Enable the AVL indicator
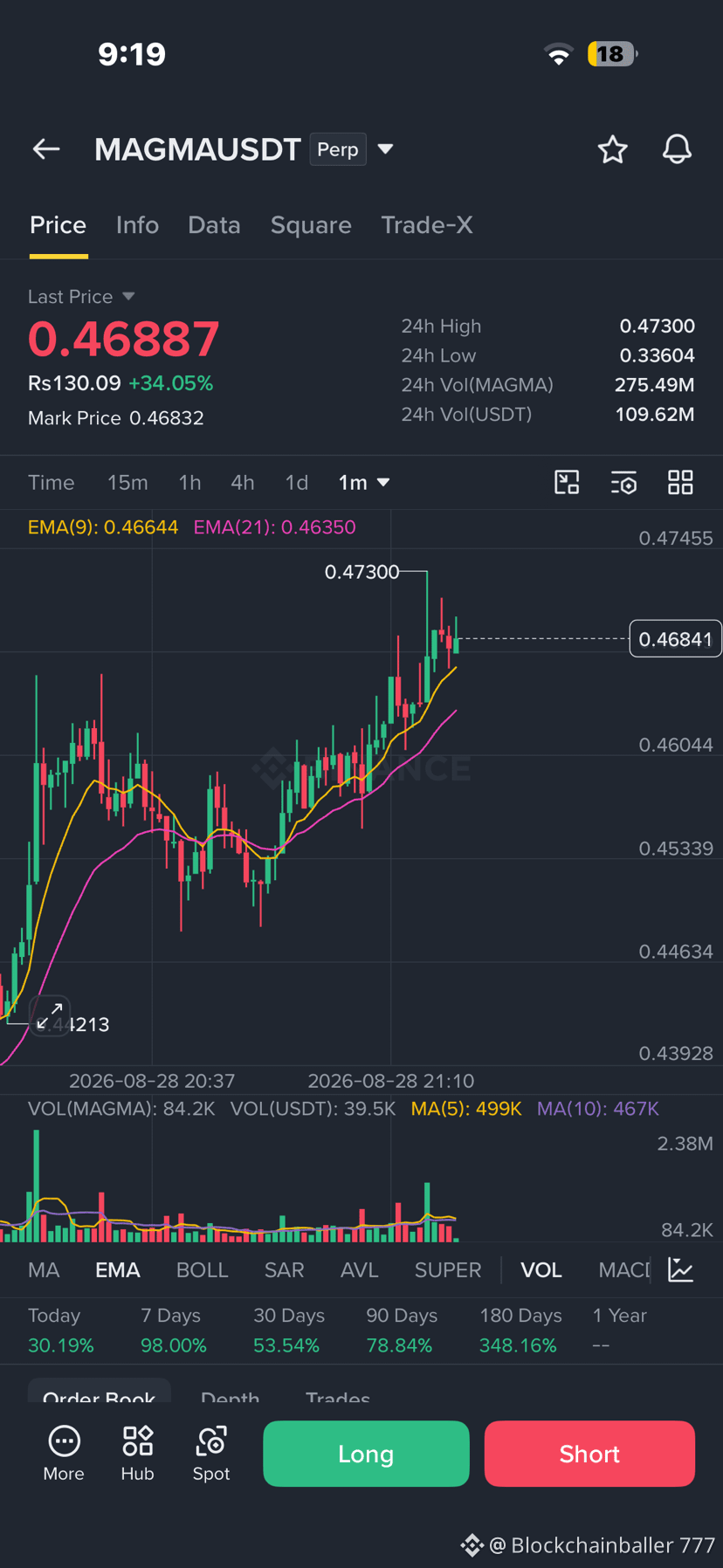This screenshot has height=1568, width=723. click(x=360, y=1270)
